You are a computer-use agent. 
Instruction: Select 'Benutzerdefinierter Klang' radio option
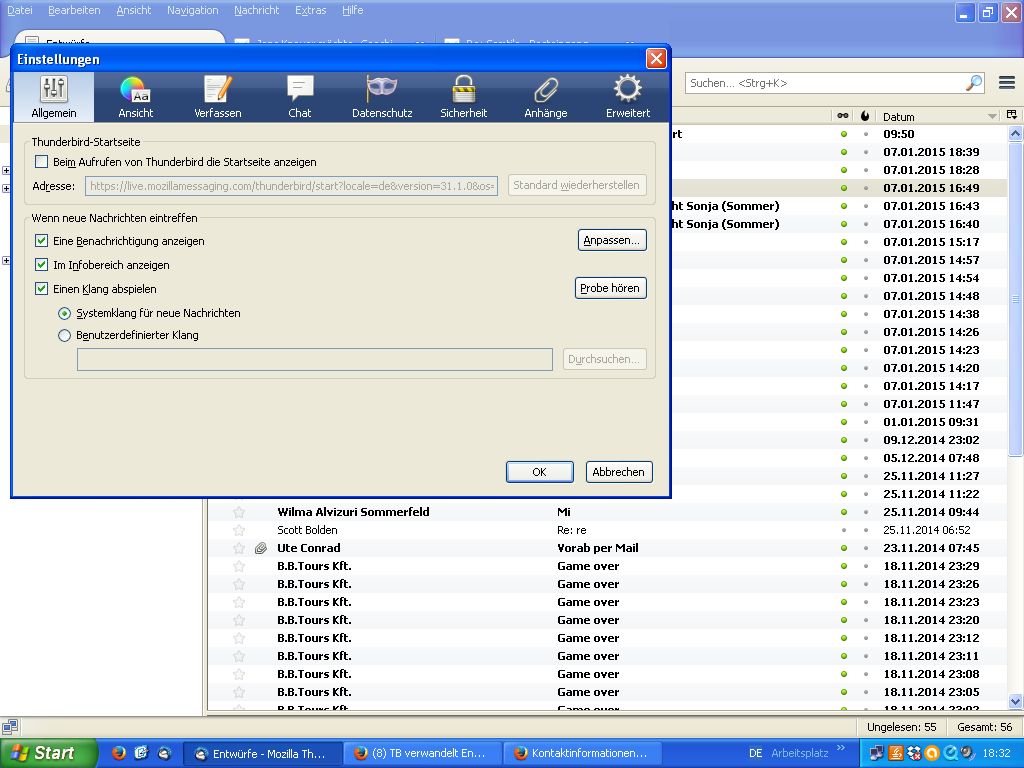point(65,336)
